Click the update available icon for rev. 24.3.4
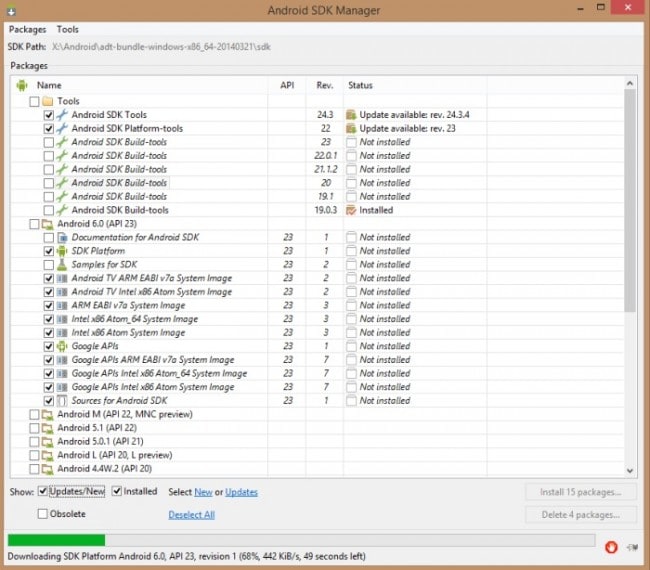650x570 pixels. [351, 115]
